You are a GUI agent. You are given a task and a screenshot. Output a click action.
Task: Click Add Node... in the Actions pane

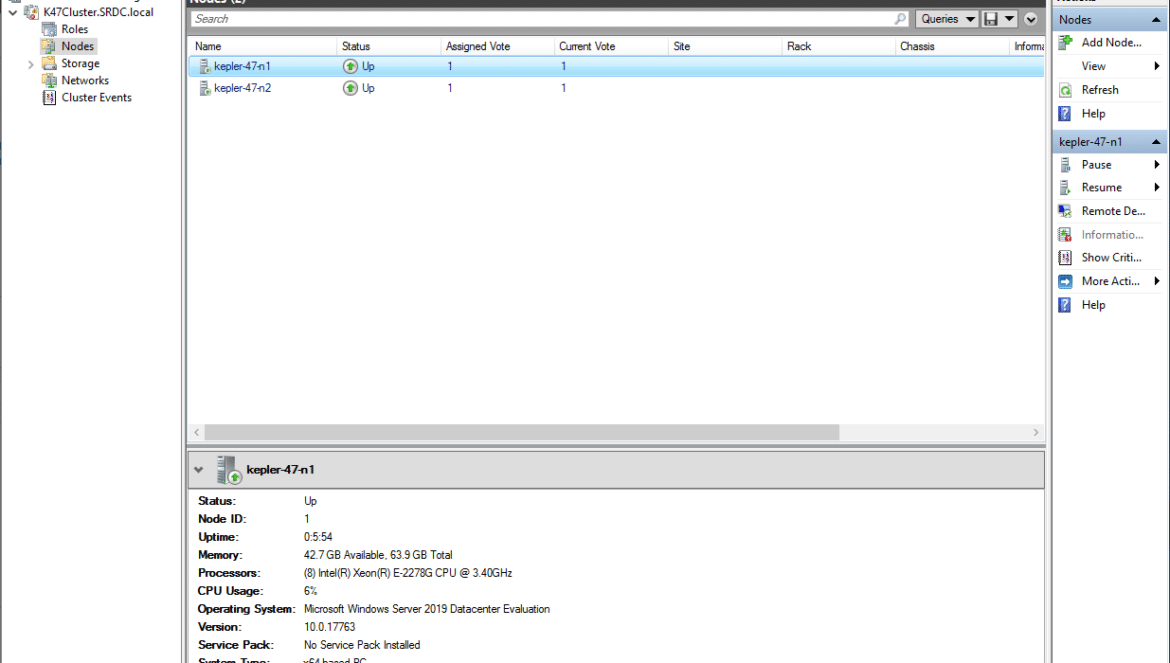[x=1111, y=43]
